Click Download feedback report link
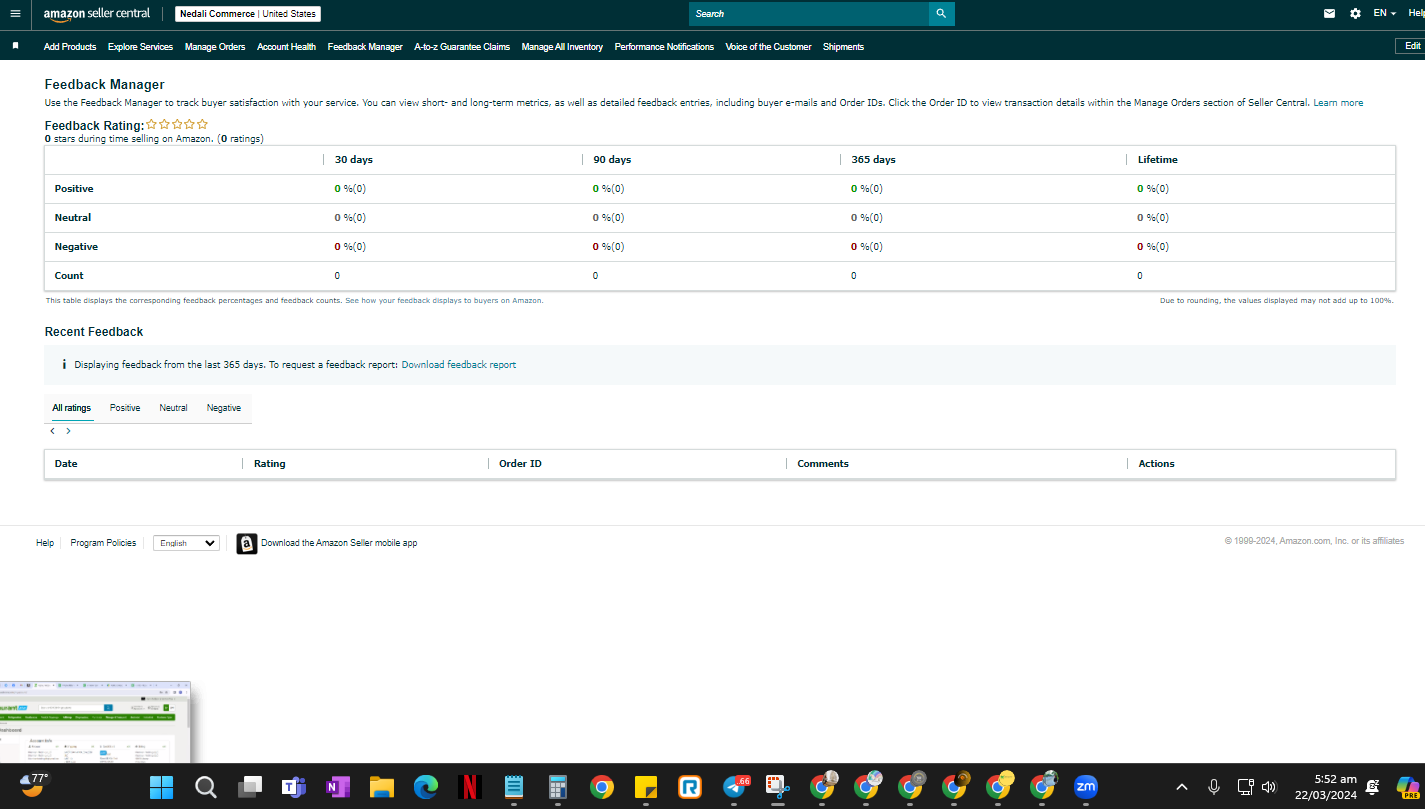 click(x=459, y=365)
